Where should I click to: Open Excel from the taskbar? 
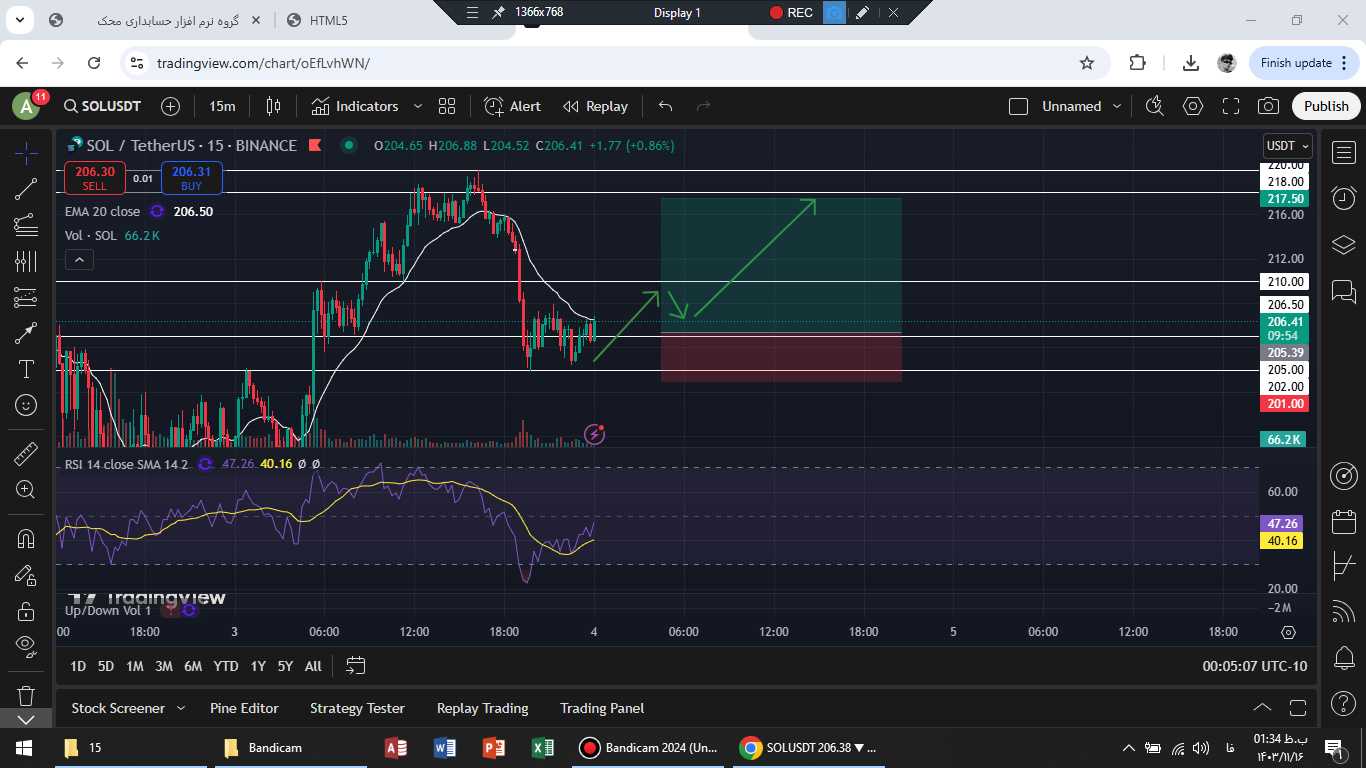point(542,747)
